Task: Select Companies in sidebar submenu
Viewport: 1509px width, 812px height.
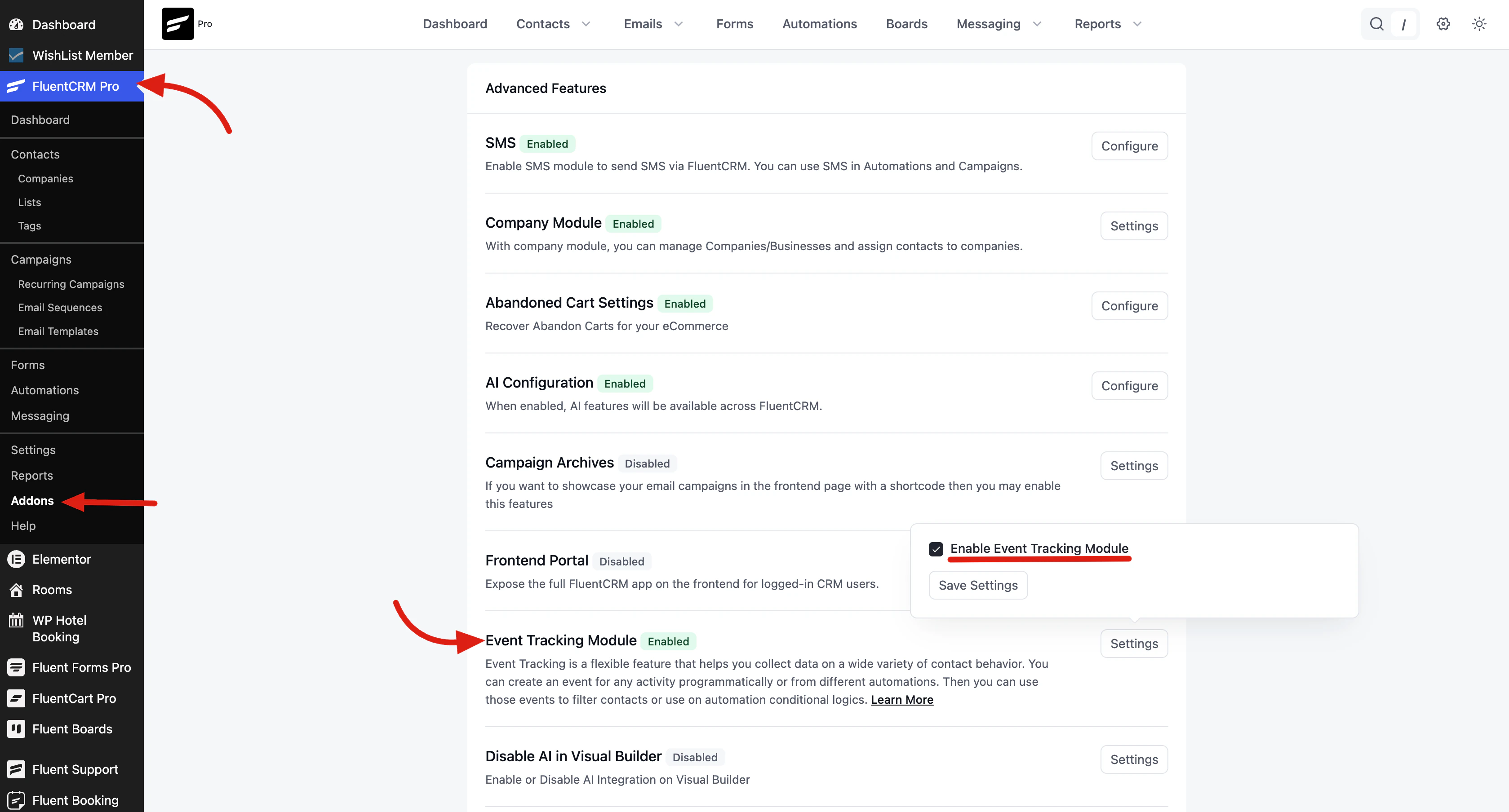Action: pyautogui.click(x=46, y=179)
